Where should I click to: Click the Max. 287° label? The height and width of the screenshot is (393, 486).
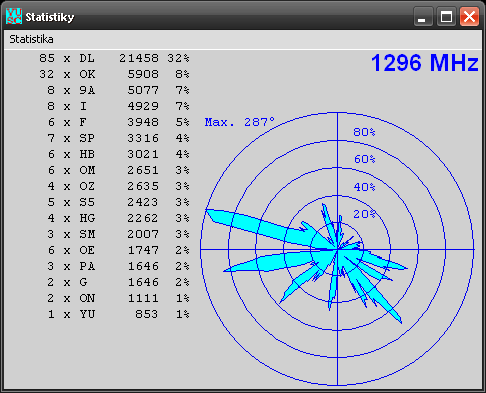tap(240, 122)
